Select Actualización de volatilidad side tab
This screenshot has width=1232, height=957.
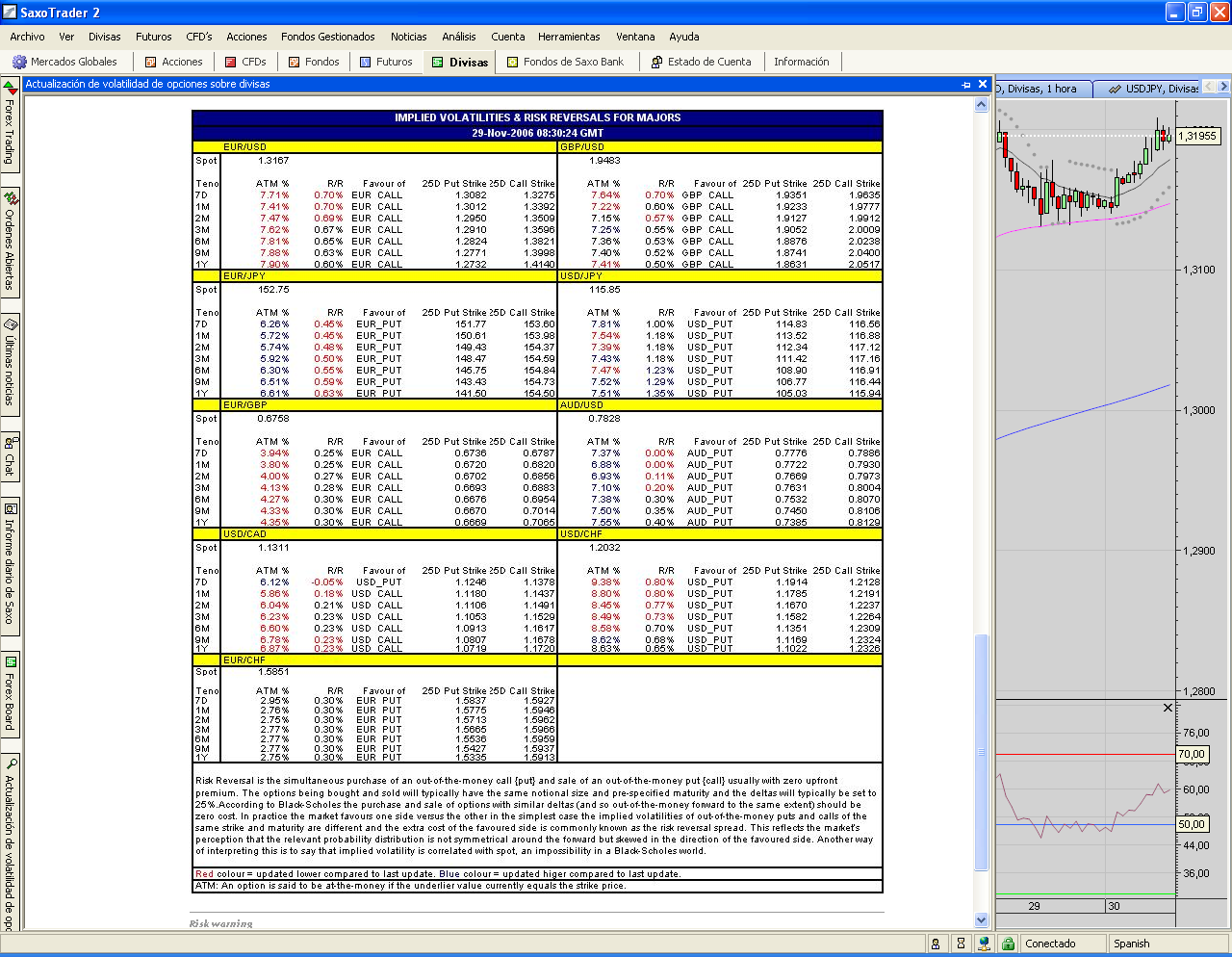10,843
